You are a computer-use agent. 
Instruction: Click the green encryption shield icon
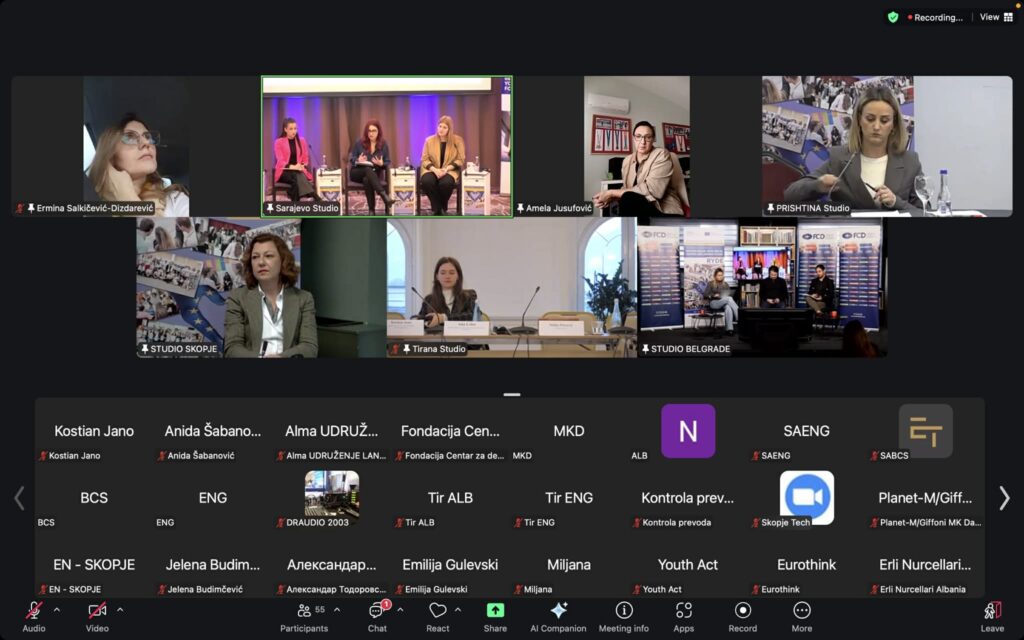click(x=893, y=17)
